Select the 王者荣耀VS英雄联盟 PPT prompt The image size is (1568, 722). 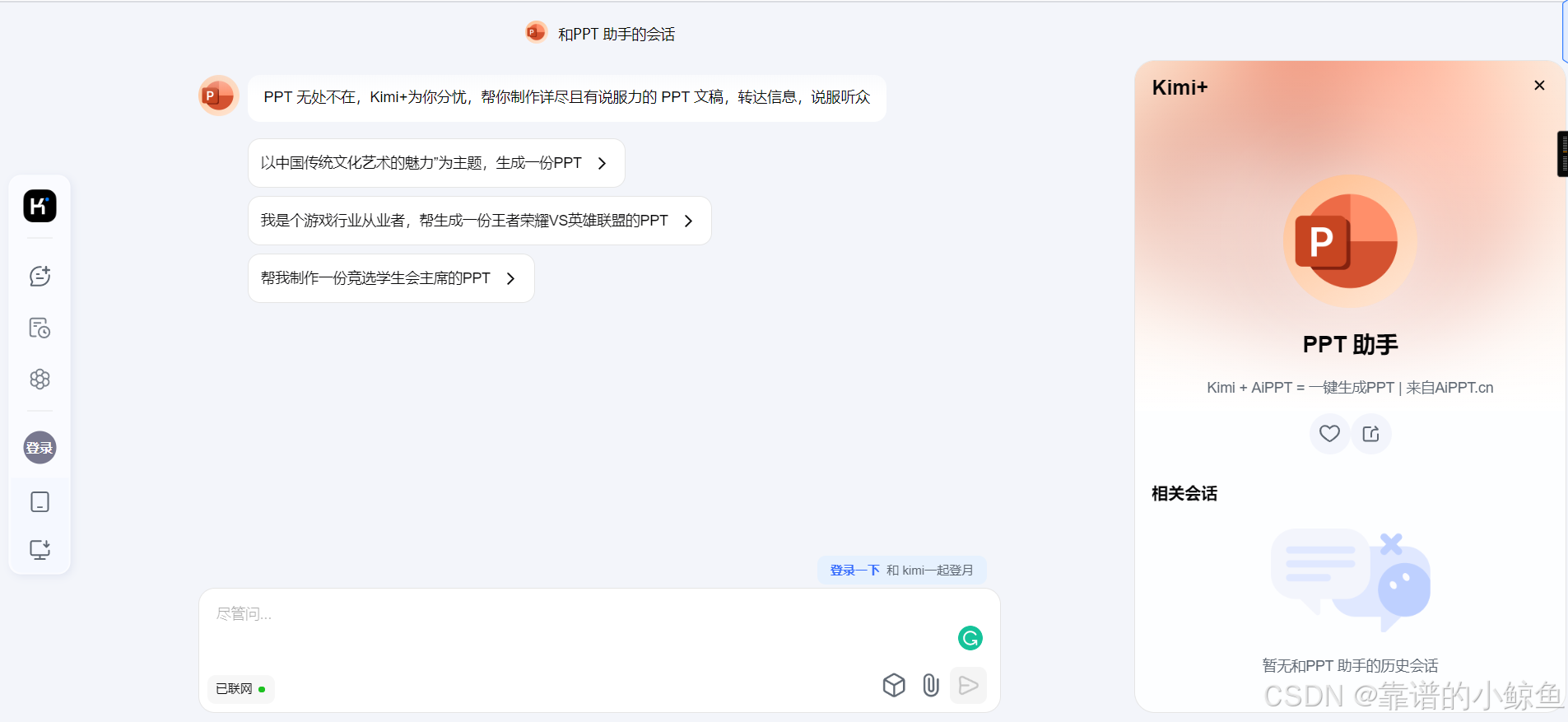coord(479,221)
